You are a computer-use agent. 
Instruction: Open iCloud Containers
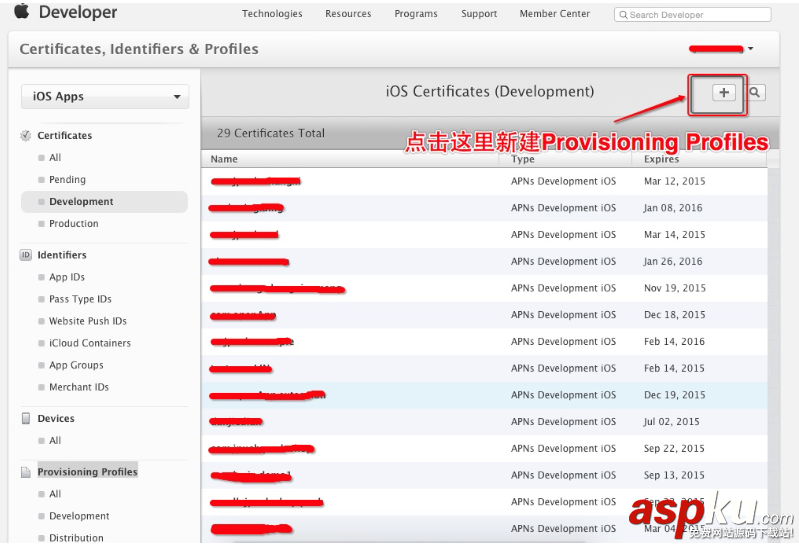(x=90, y=343)
